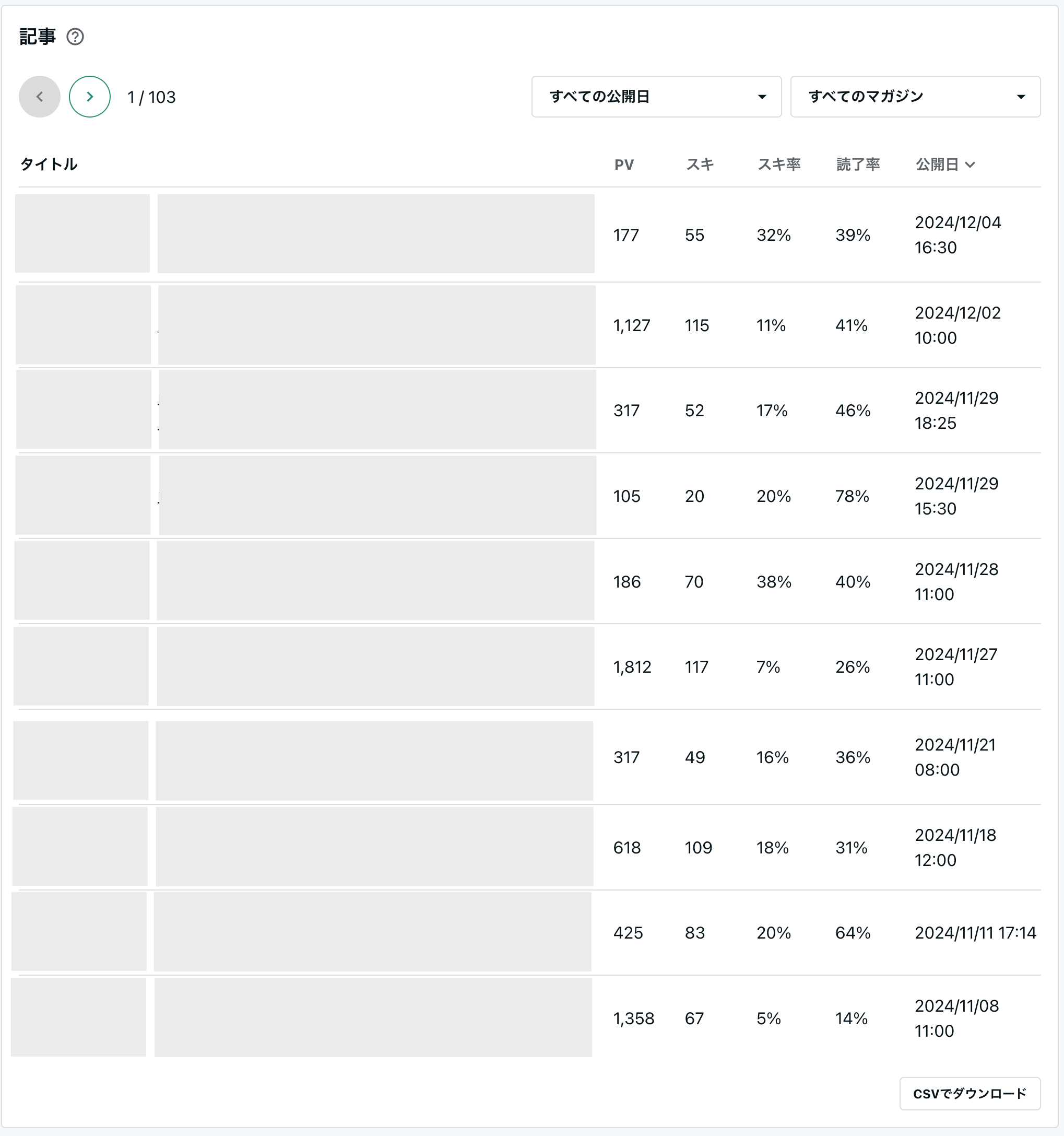Viewport: 1064px width, 1136px height.
Task: Open thumbnail of article dated 2024/12/04
Action: pyautogui.click(x=82, y=233)
